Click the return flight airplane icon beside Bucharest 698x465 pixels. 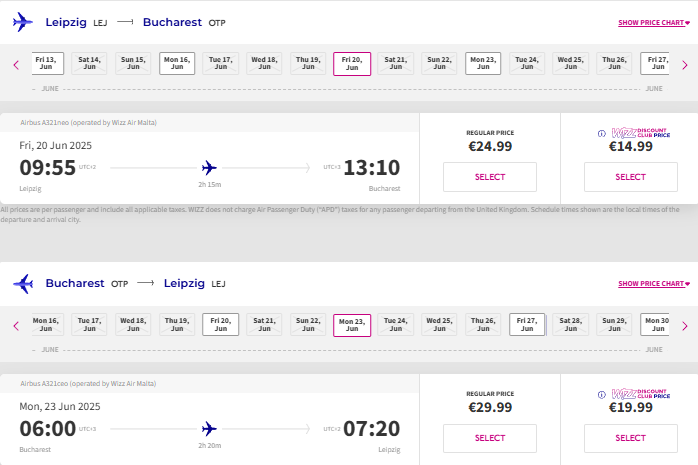tap(23, 283)
